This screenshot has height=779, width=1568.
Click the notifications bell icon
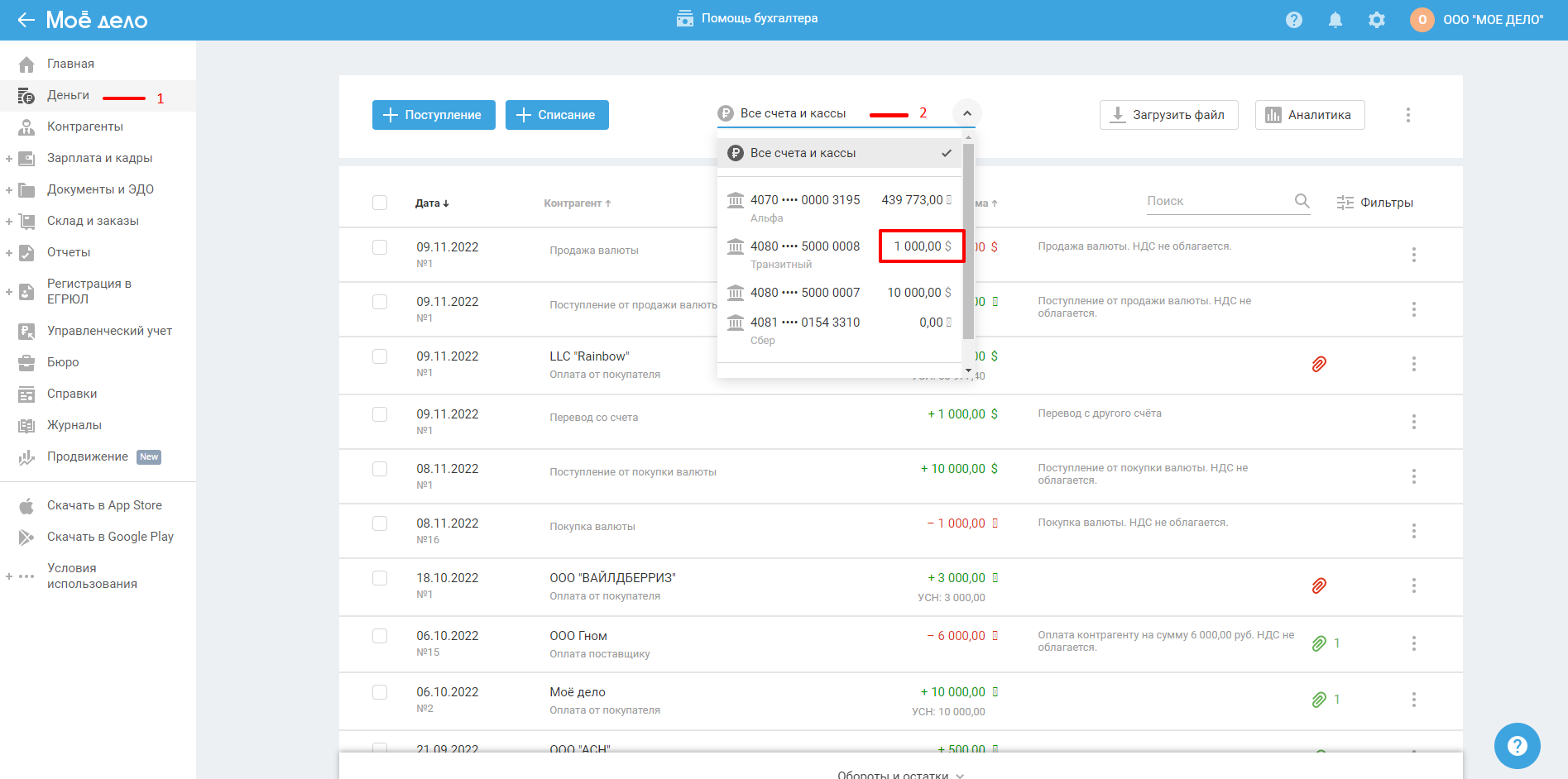(x=1335, y=20)
